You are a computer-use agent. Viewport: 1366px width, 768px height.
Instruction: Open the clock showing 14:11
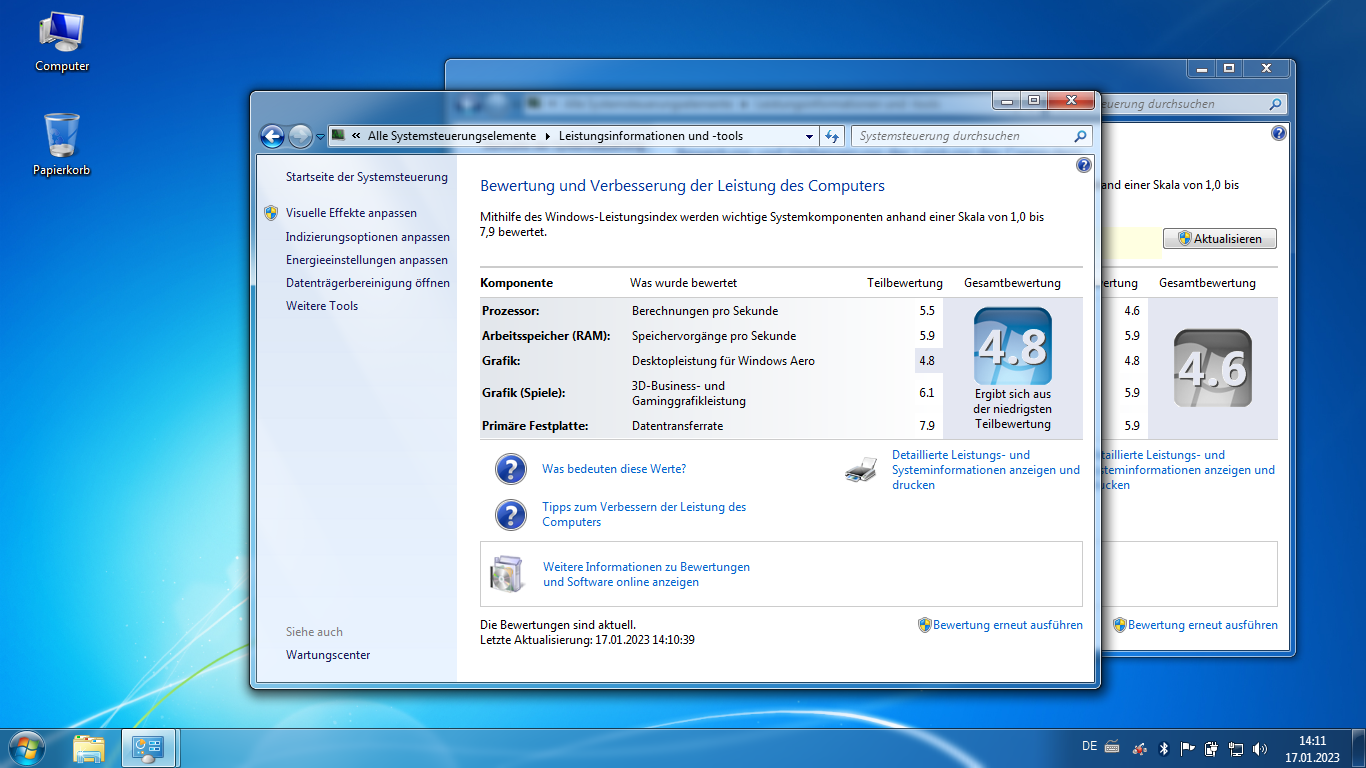1312,749
